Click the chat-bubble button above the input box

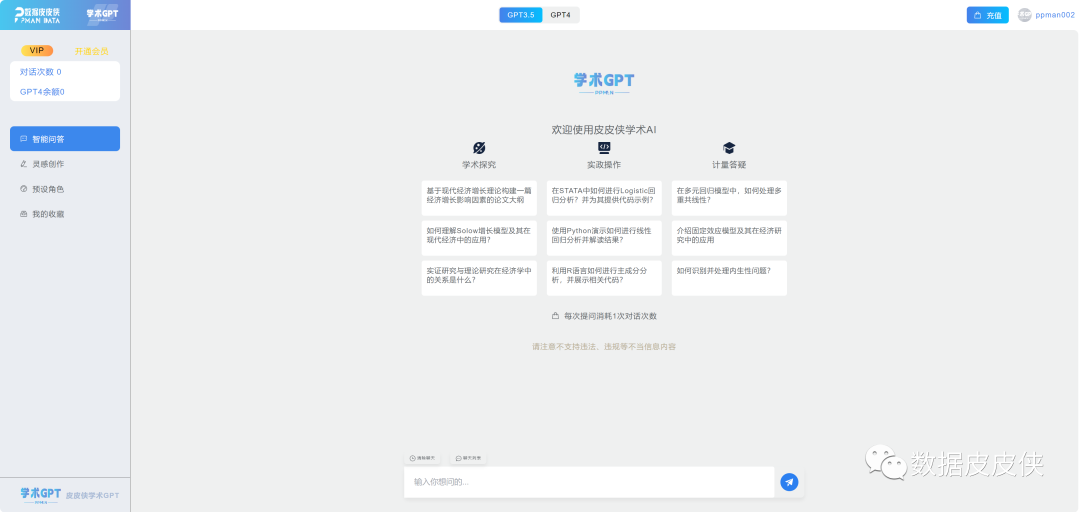click(x=468, y=458)
